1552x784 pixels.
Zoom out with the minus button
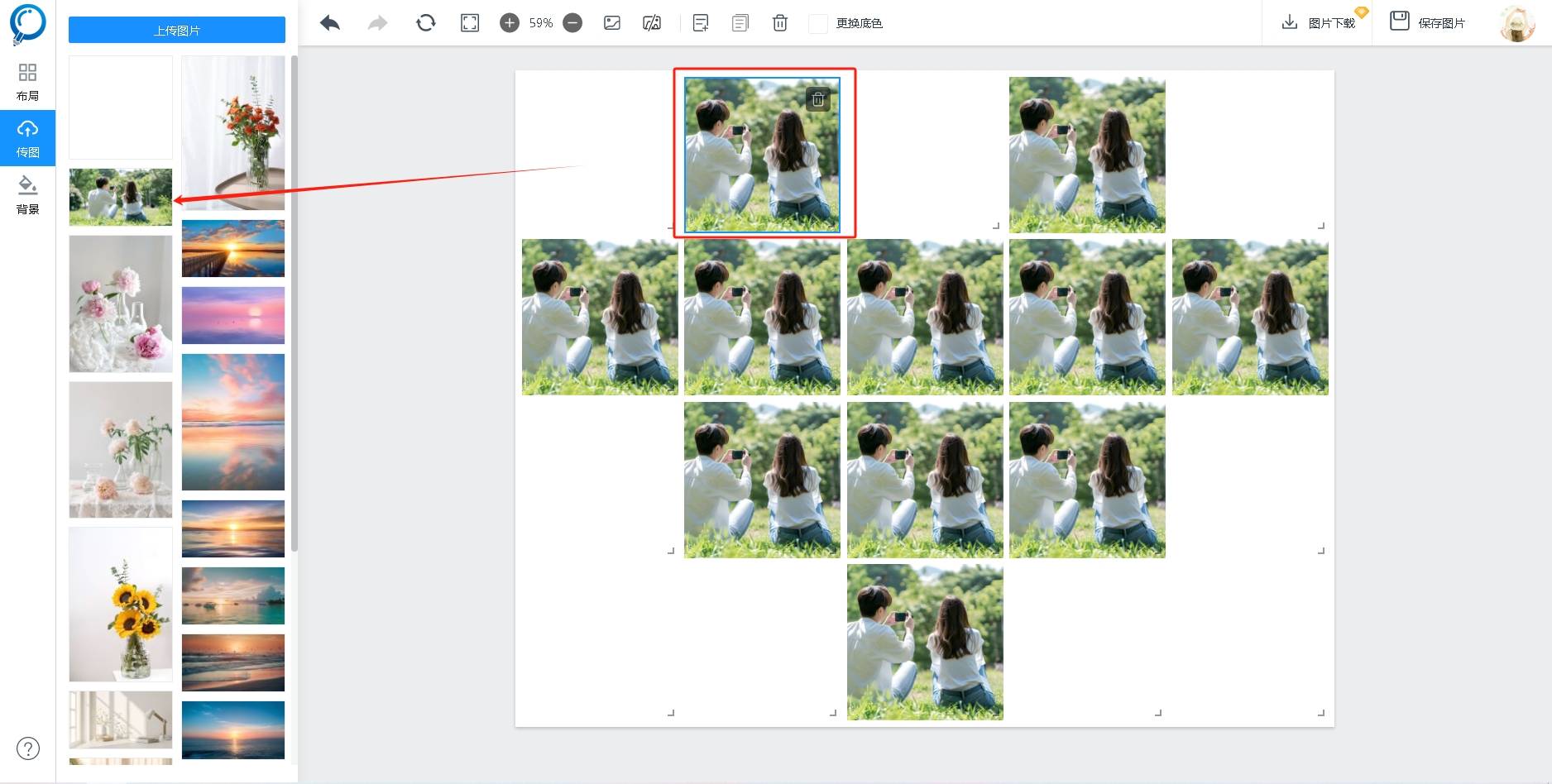[x=572, y=23]
